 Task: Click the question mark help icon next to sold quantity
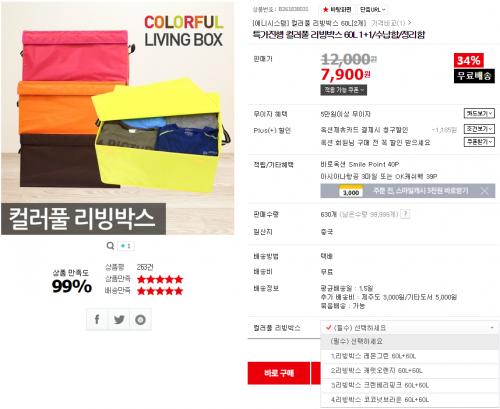(x=405, y=214)
